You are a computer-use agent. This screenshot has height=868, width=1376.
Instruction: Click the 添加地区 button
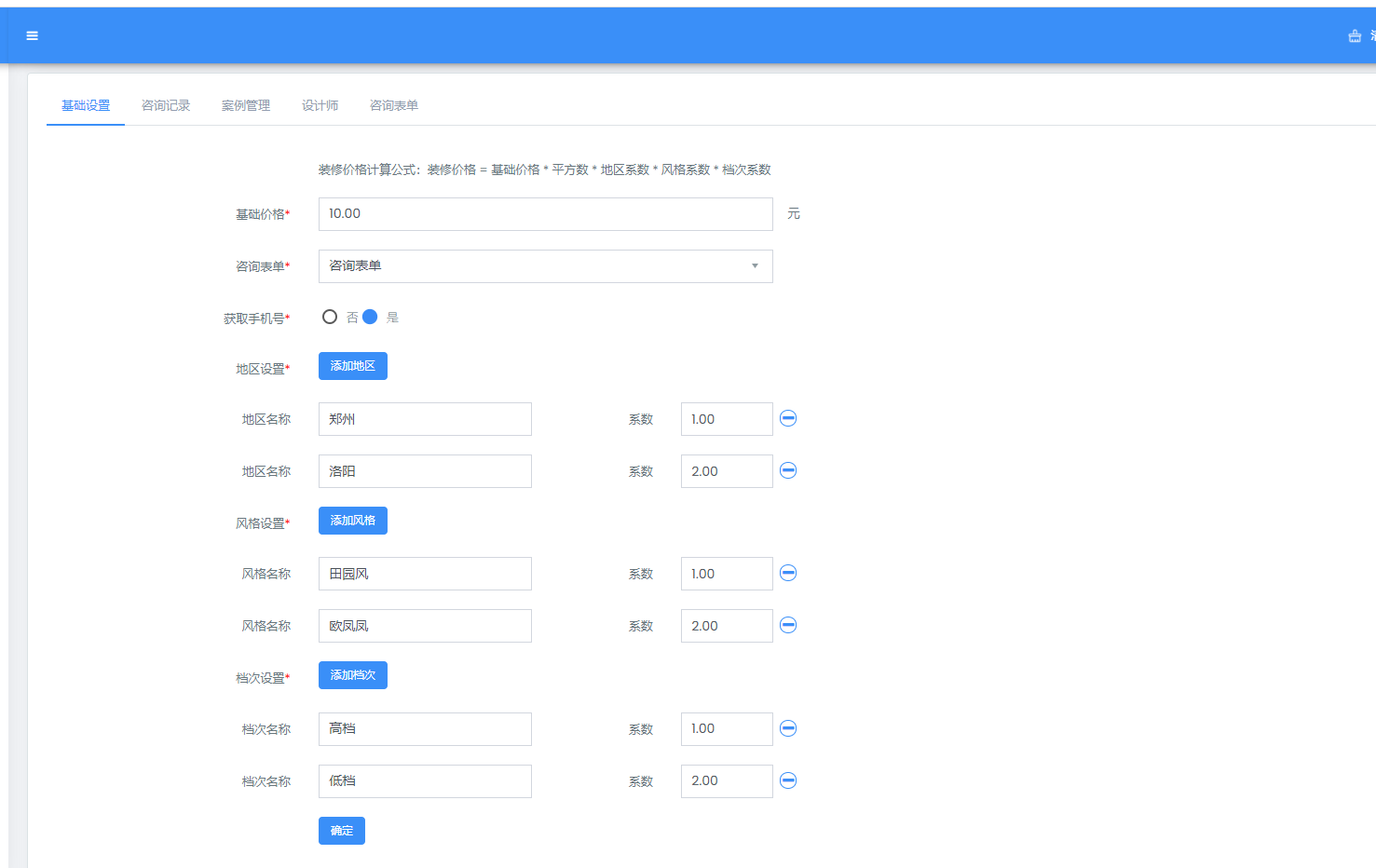(x=352, y=366)
